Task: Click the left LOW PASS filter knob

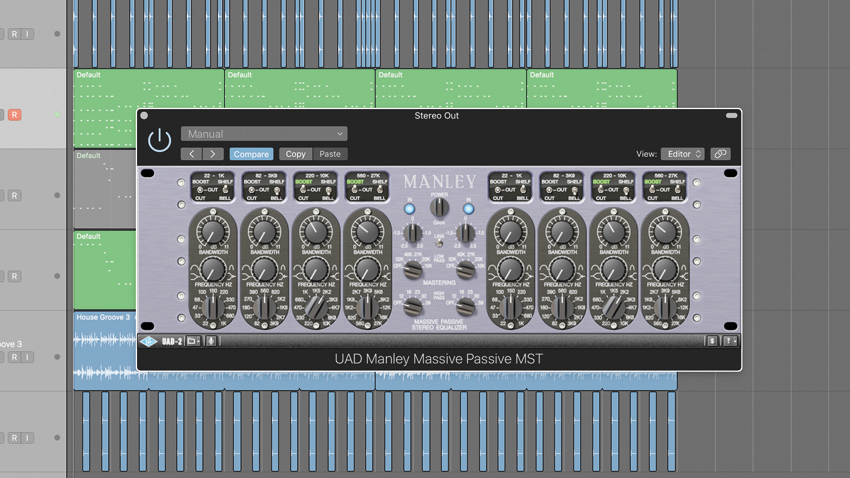Action: click(413, 269)
